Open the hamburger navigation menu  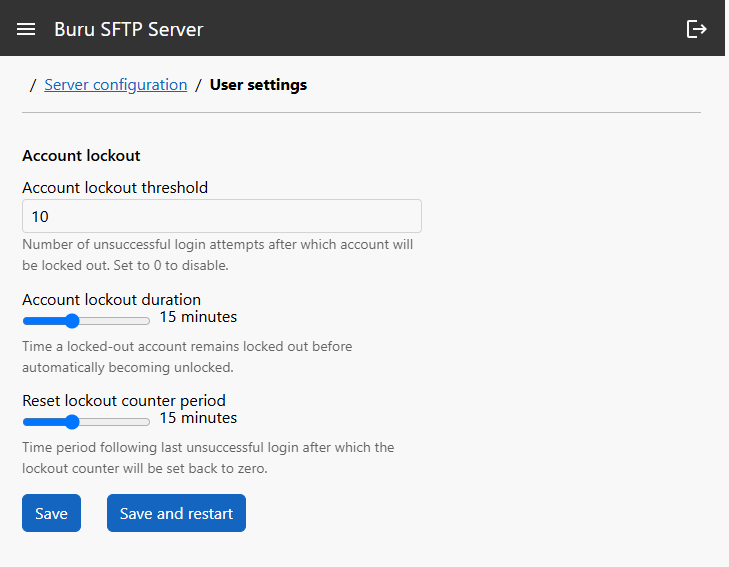pos(26,29)
